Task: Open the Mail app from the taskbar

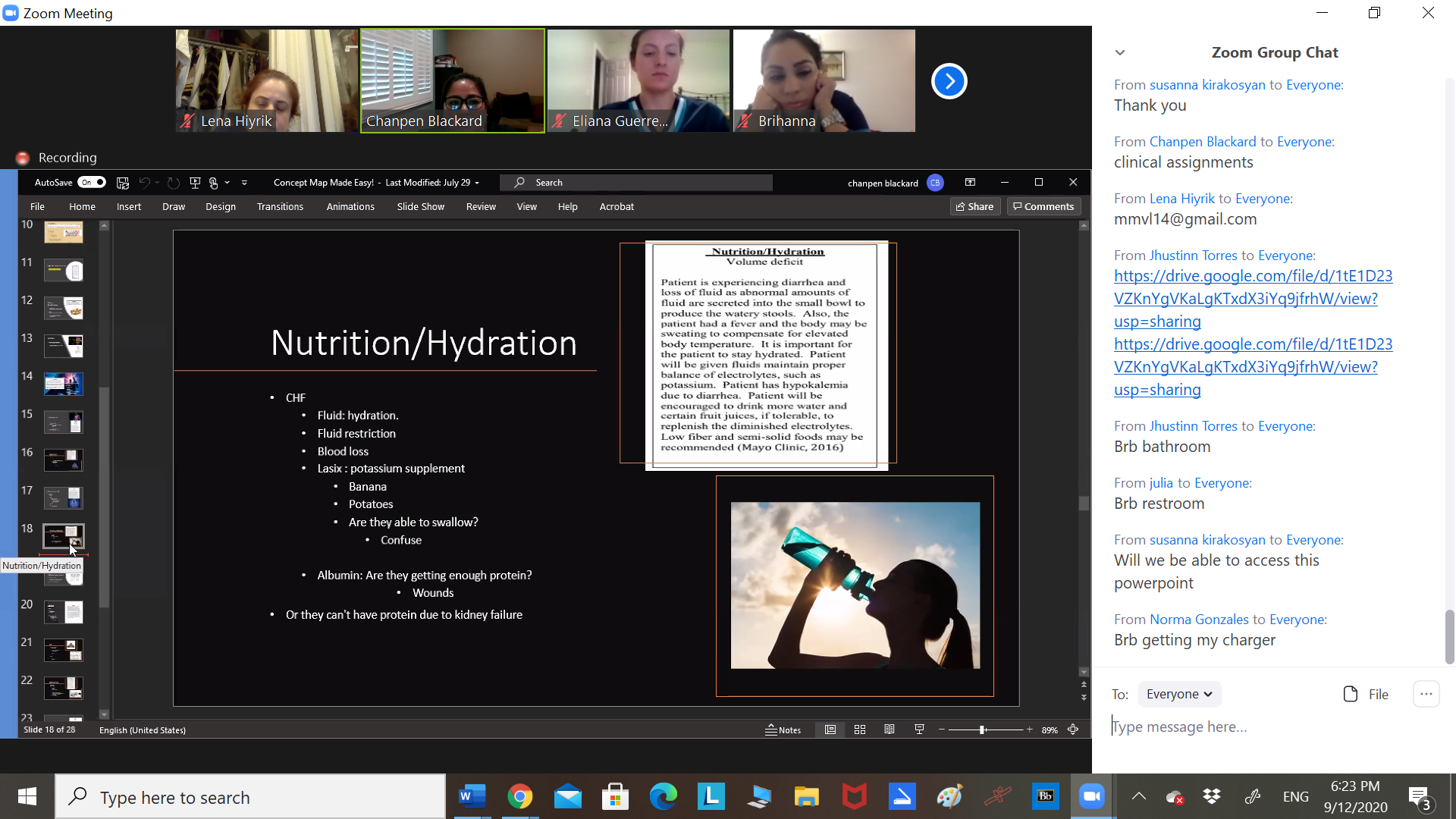Action: click(x=567, y=796)
